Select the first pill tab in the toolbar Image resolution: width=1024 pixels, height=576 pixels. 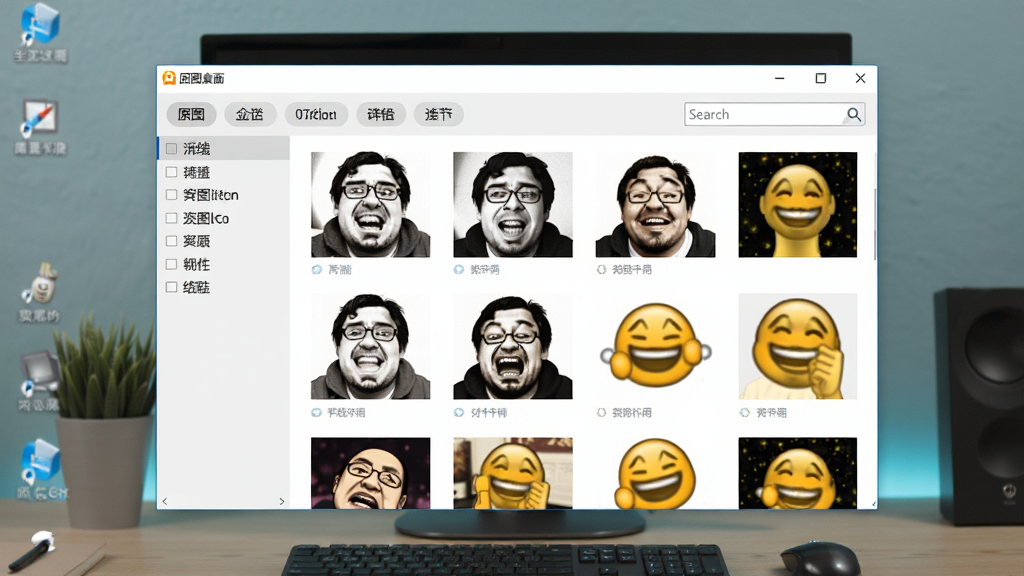pyautogui.click(x=191, y=114)
